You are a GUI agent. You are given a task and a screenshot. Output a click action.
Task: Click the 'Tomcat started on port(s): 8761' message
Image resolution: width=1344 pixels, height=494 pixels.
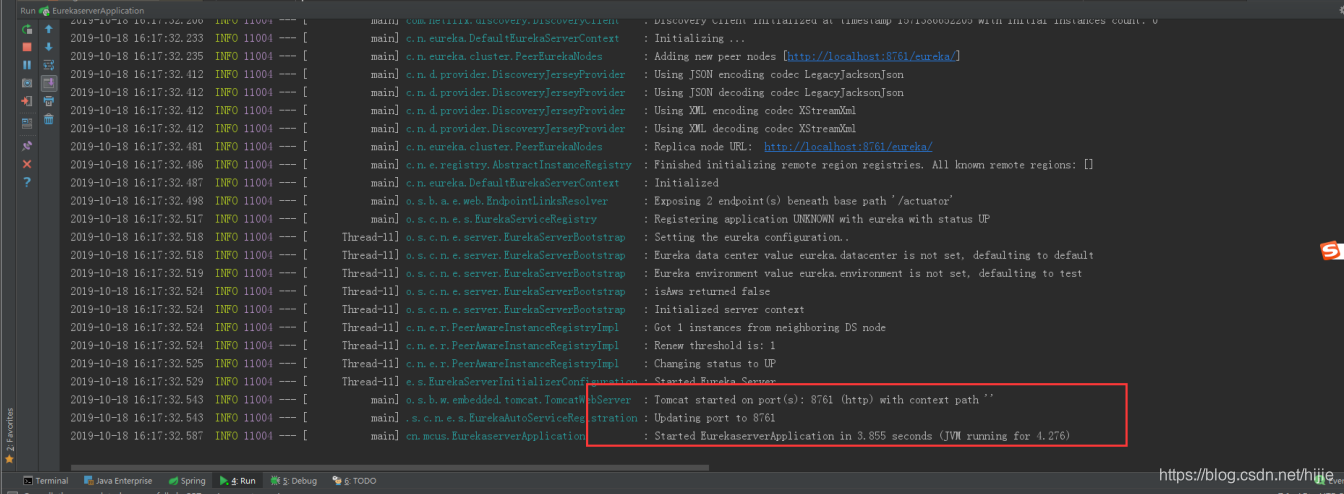[x=825, y=400]
